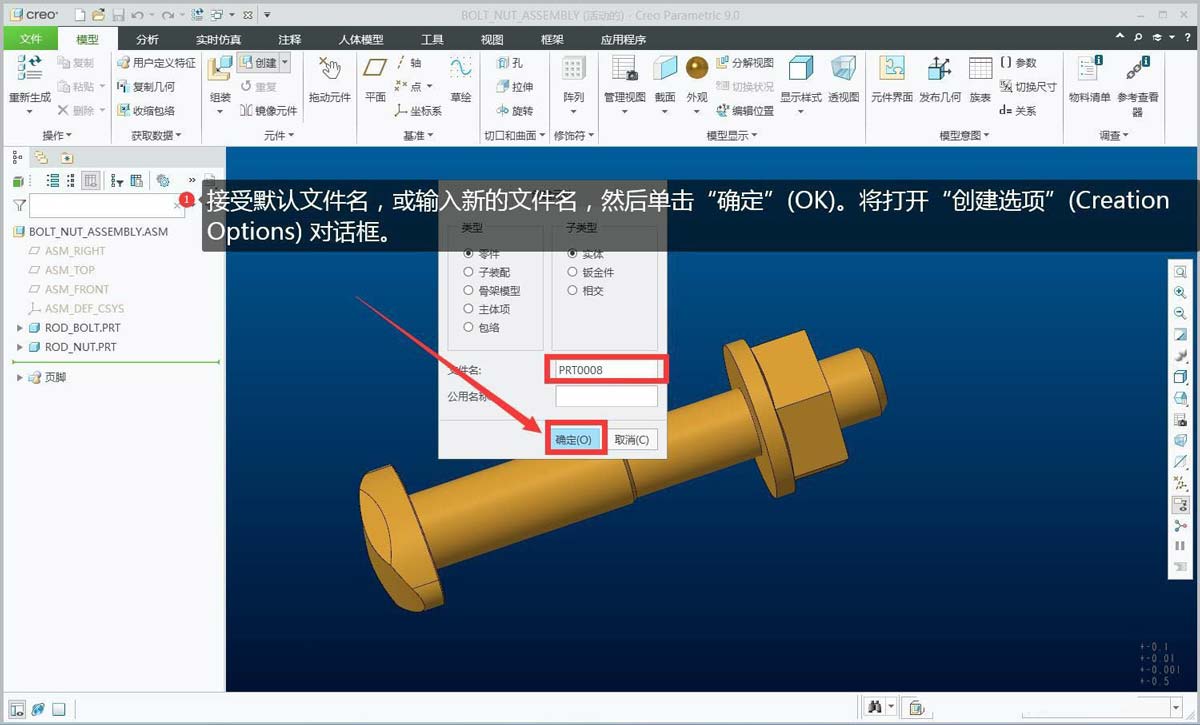Click the Pattern (阵列) icon

(573, 70)
